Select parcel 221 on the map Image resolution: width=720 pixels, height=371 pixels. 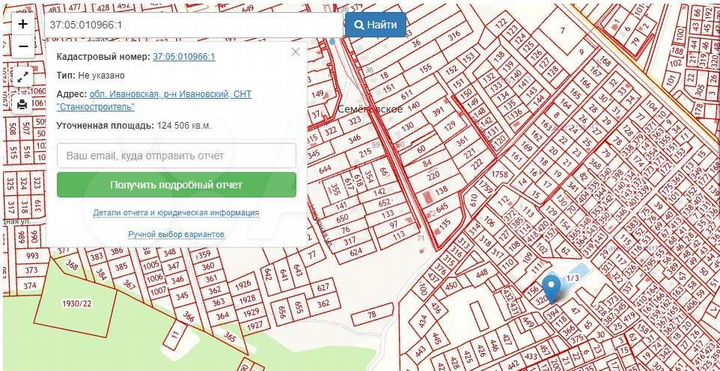(x=470, y=152)
